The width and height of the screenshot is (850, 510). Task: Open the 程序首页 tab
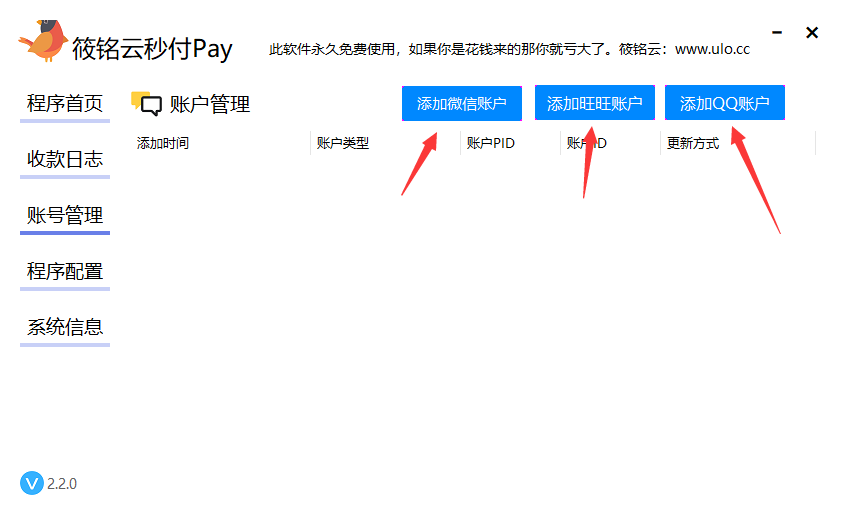click(x=65, y=104)
